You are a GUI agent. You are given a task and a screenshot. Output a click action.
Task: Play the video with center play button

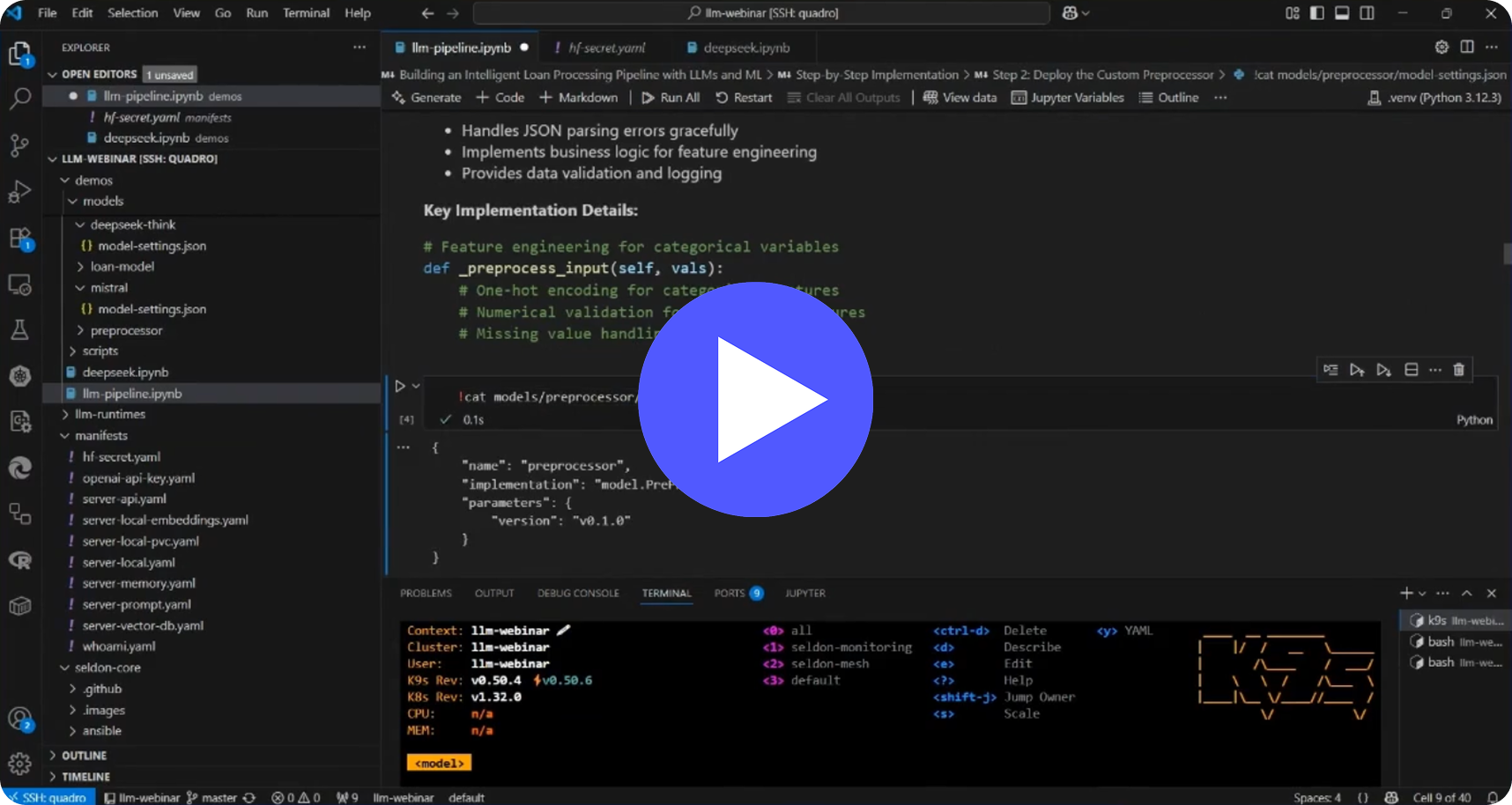(x=755, y=399)
